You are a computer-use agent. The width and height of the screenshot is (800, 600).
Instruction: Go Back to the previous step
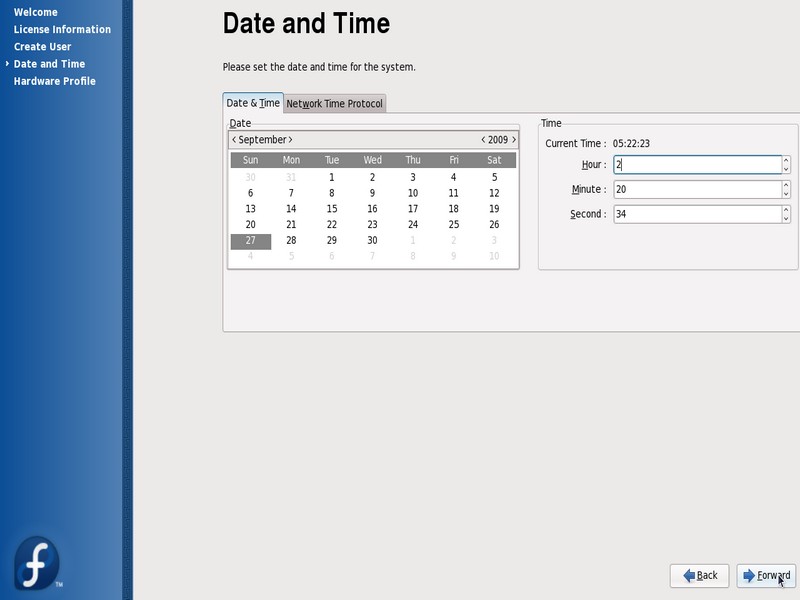tap(699, 575)
